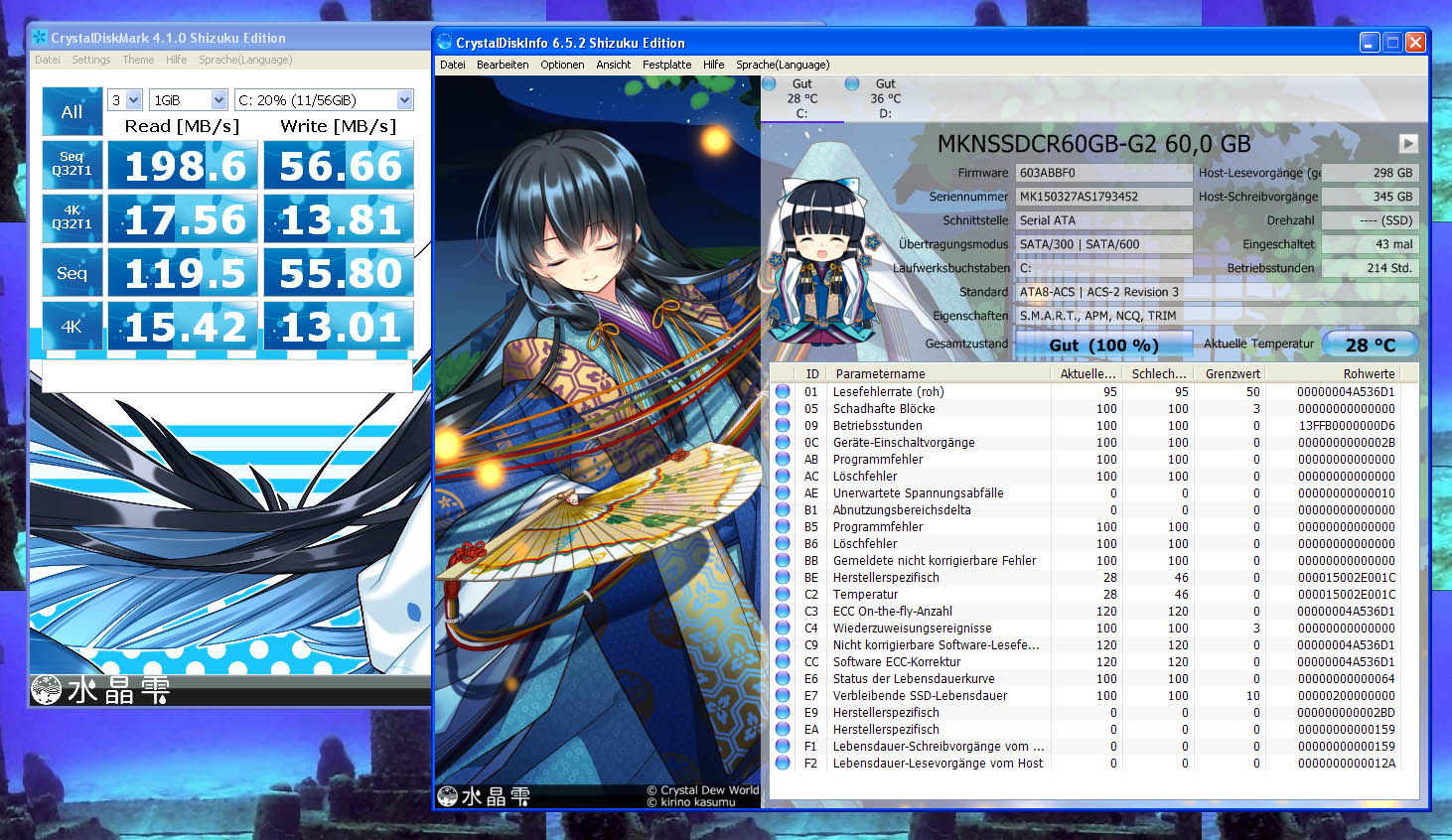Select drive C: tab Gut 28 °C

(x=802, y=98)
